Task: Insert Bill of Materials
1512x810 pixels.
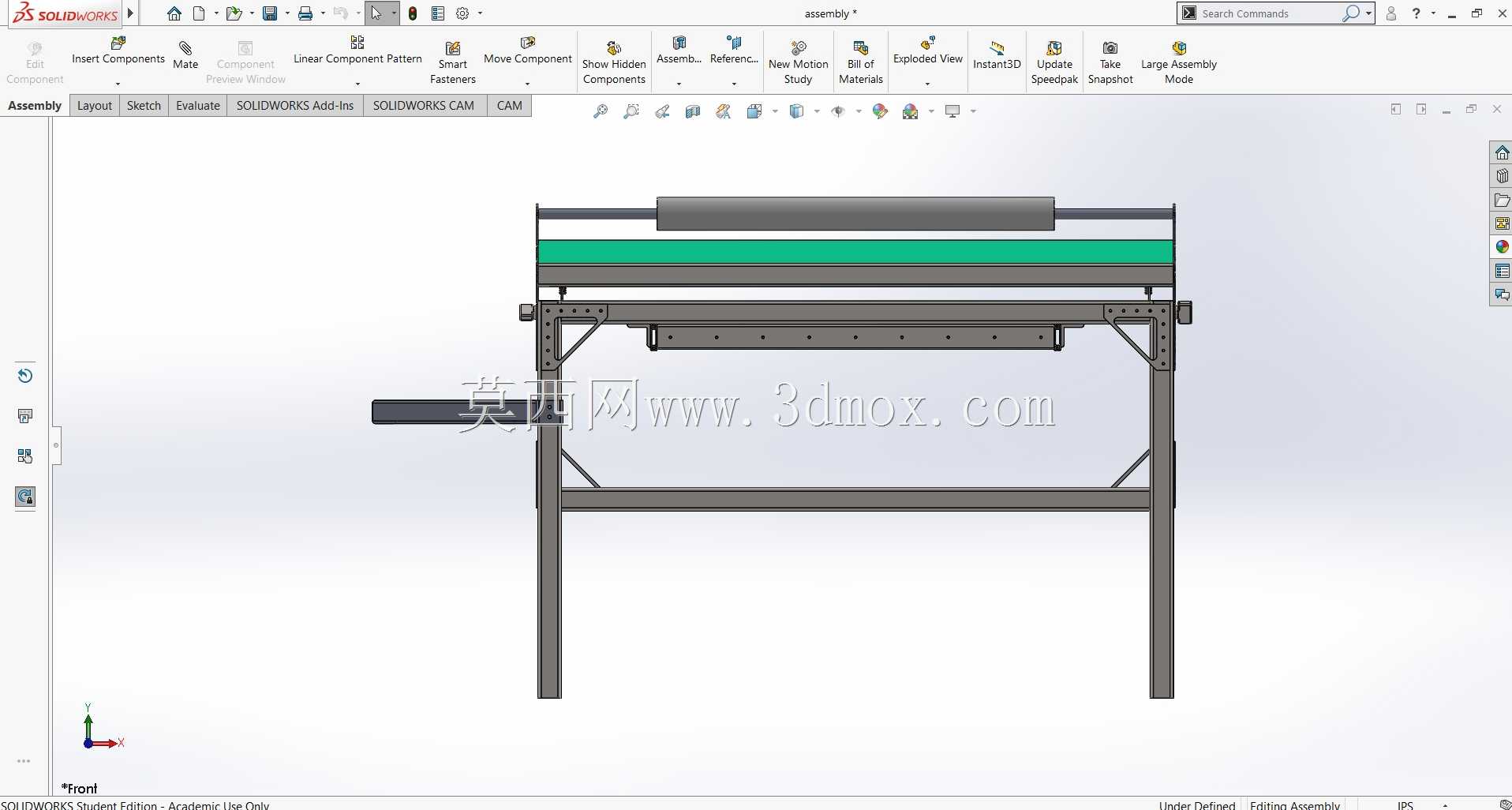Action: tap(861, 62)
